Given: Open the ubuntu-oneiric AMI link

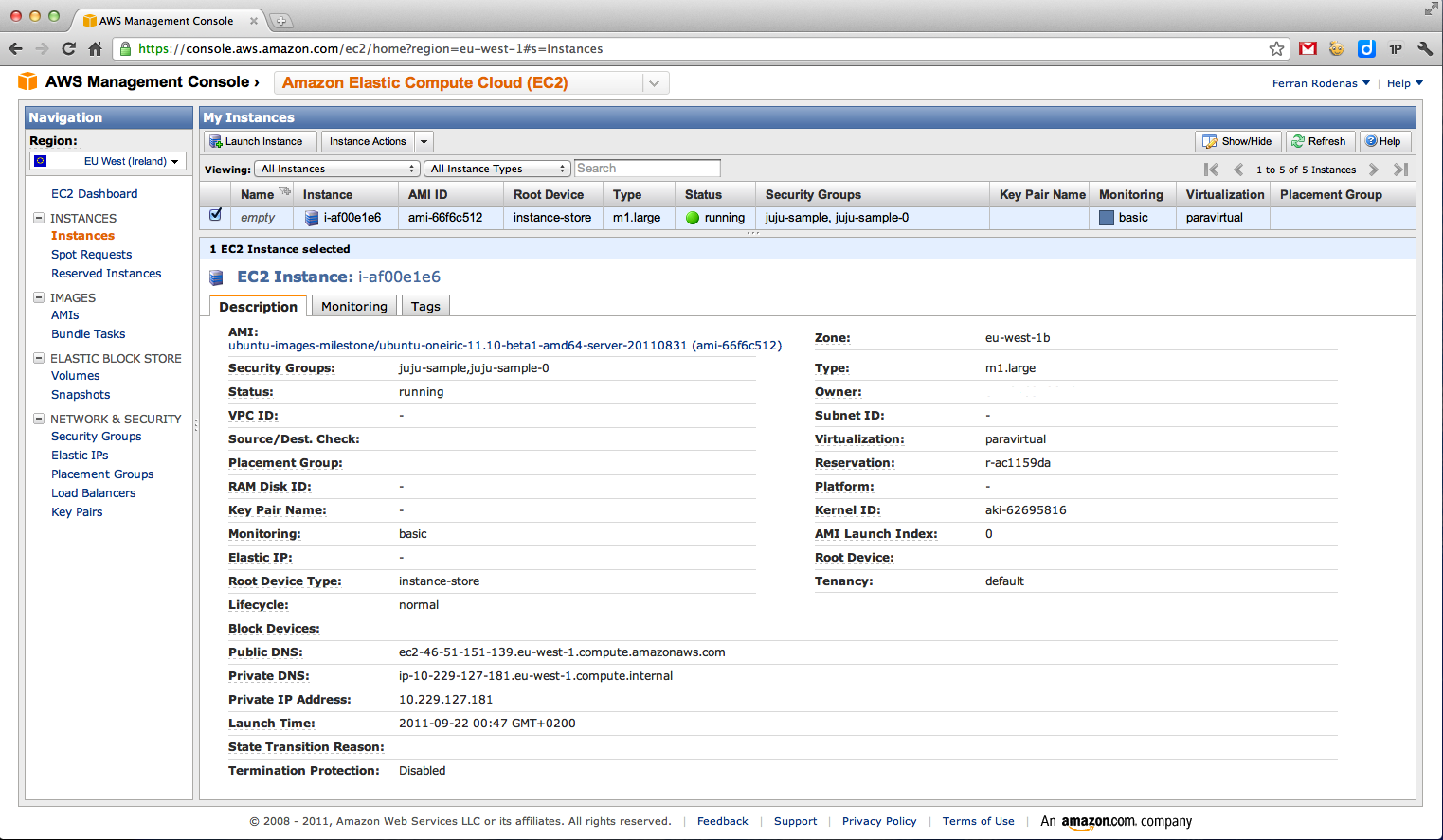Looking at the screenshot, I should point(505,346).
